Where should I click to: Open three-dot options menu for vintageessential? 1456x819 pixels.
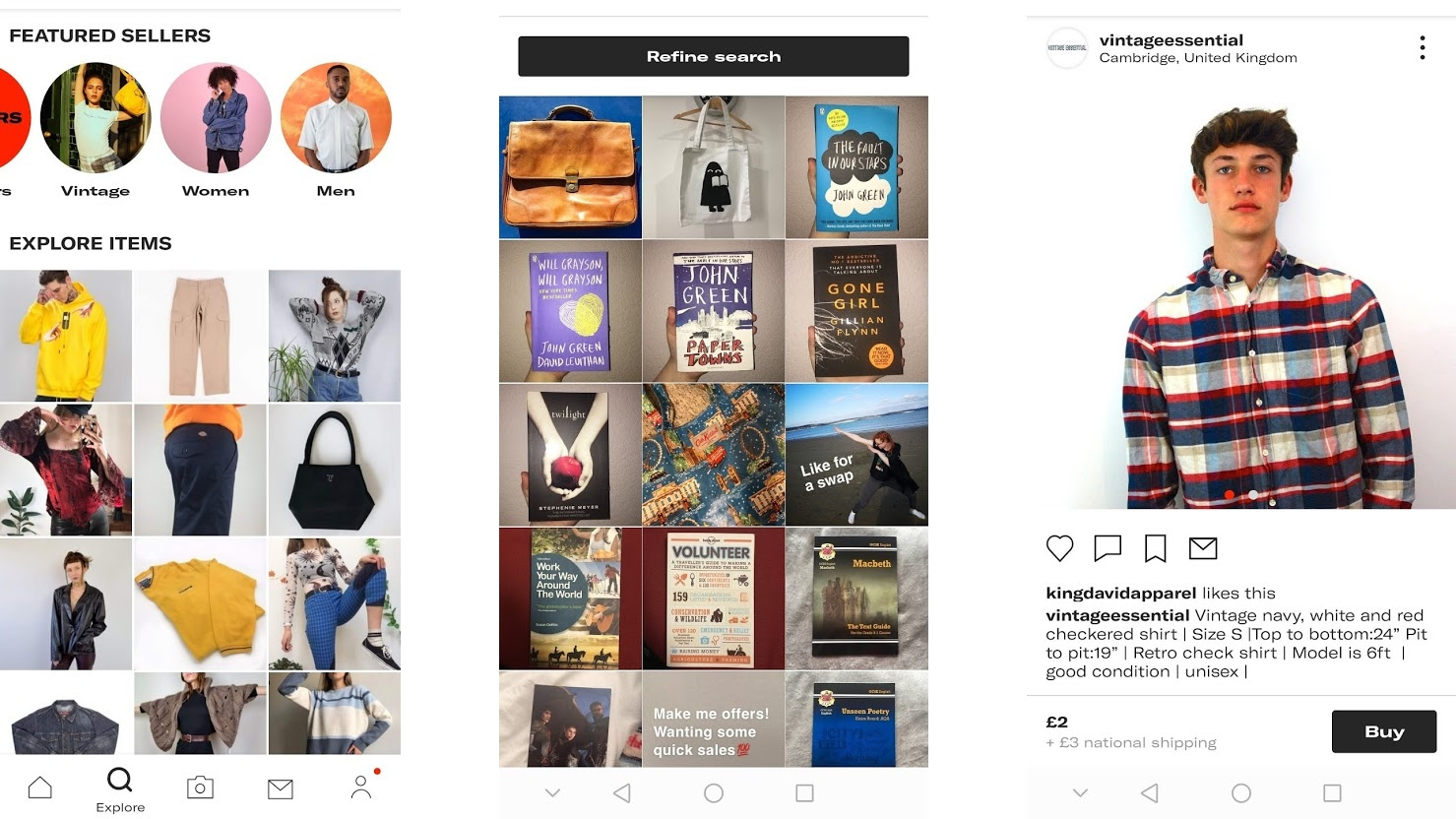pos(1422,47)
